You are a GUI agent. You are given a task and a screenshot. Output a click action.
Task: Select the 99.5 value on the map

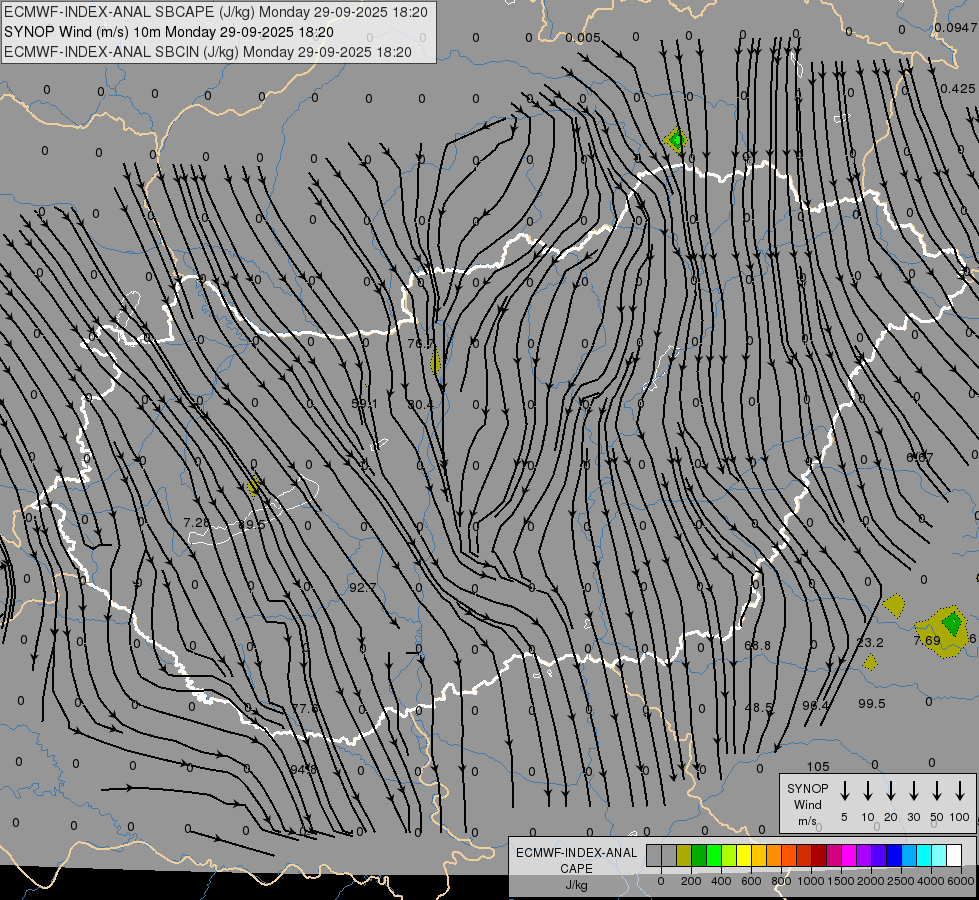(x=871, y=703)
